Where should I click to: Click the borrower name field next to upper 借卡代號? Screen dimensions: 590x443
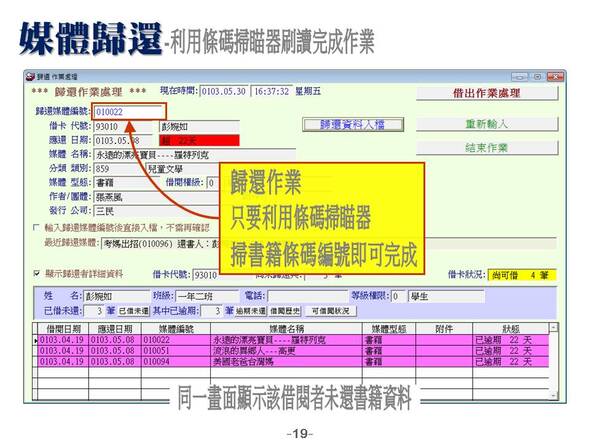pos(199,126)
